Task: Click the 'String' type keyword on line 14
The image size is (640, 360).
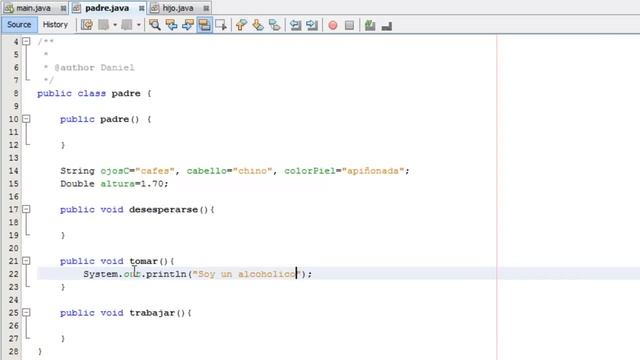Action: [x=77, y=171]
